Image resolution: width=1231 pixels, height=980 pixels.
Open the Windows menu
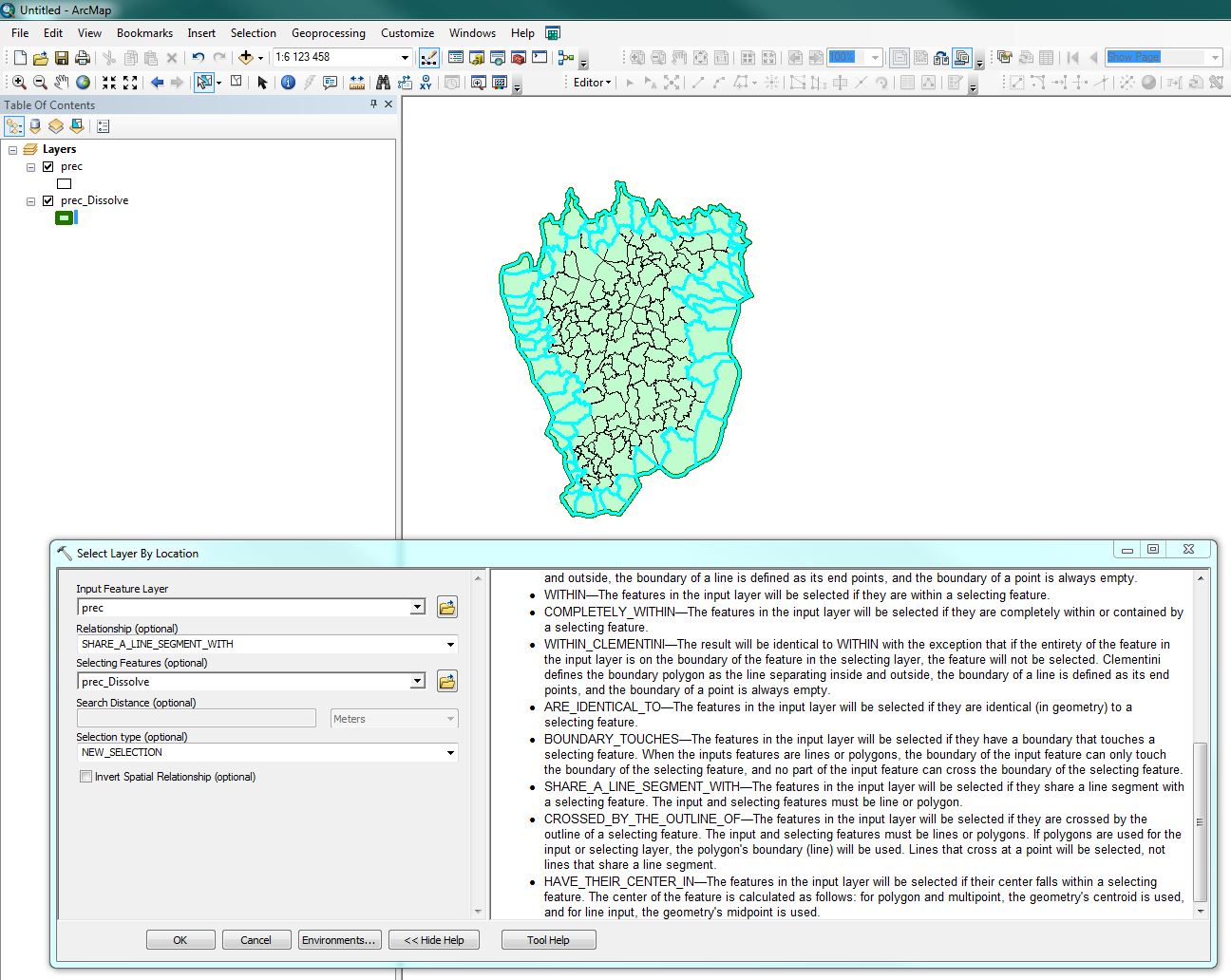(x=472, y=33)
